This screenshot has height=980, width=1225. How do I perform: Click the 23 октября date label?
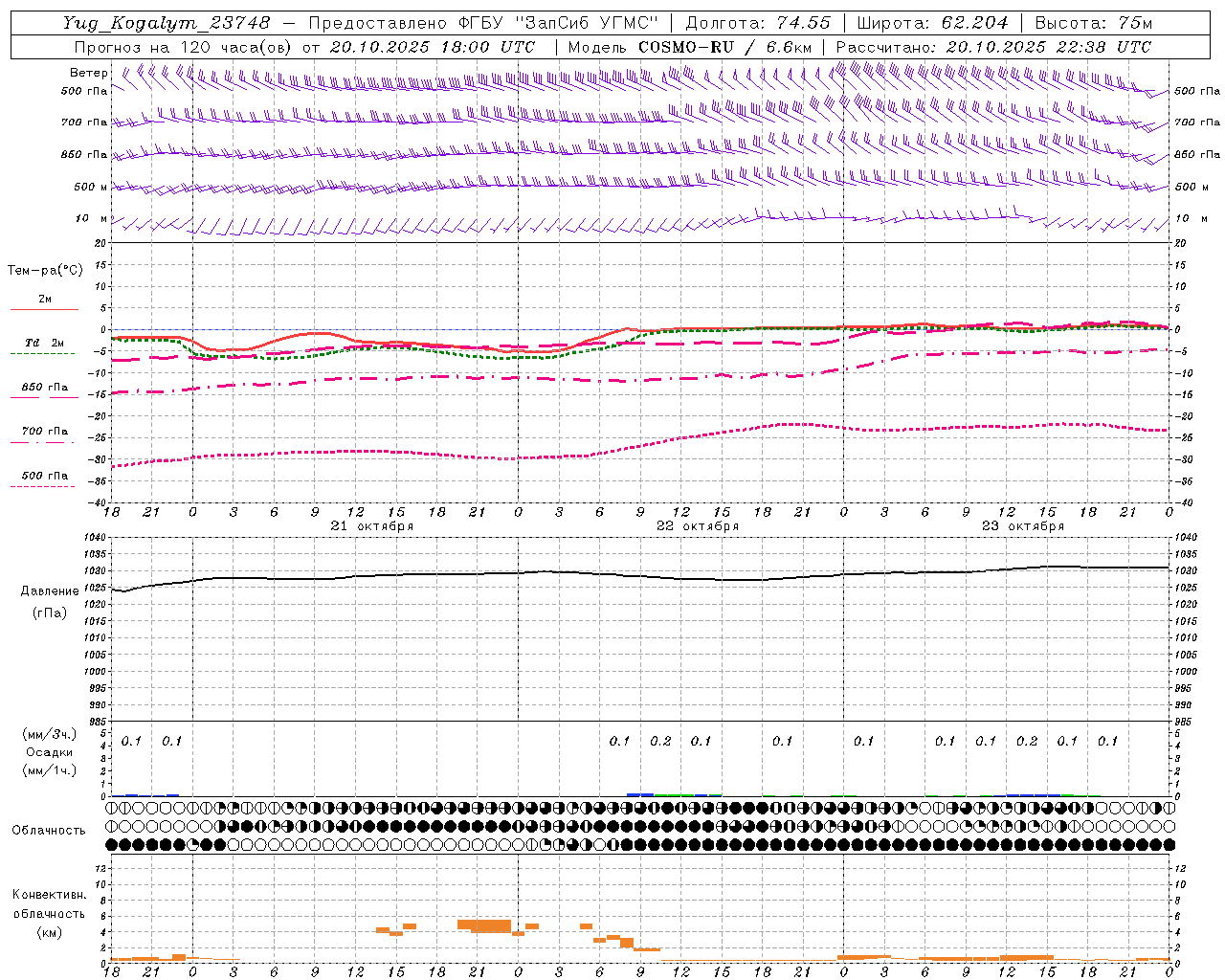tap(1022, 526)
